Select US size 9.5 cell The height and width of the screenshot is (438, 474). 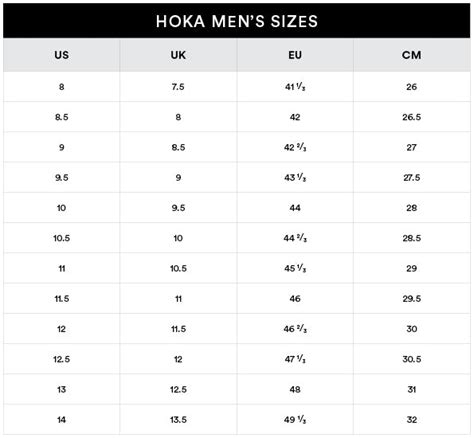click(61, 177)
